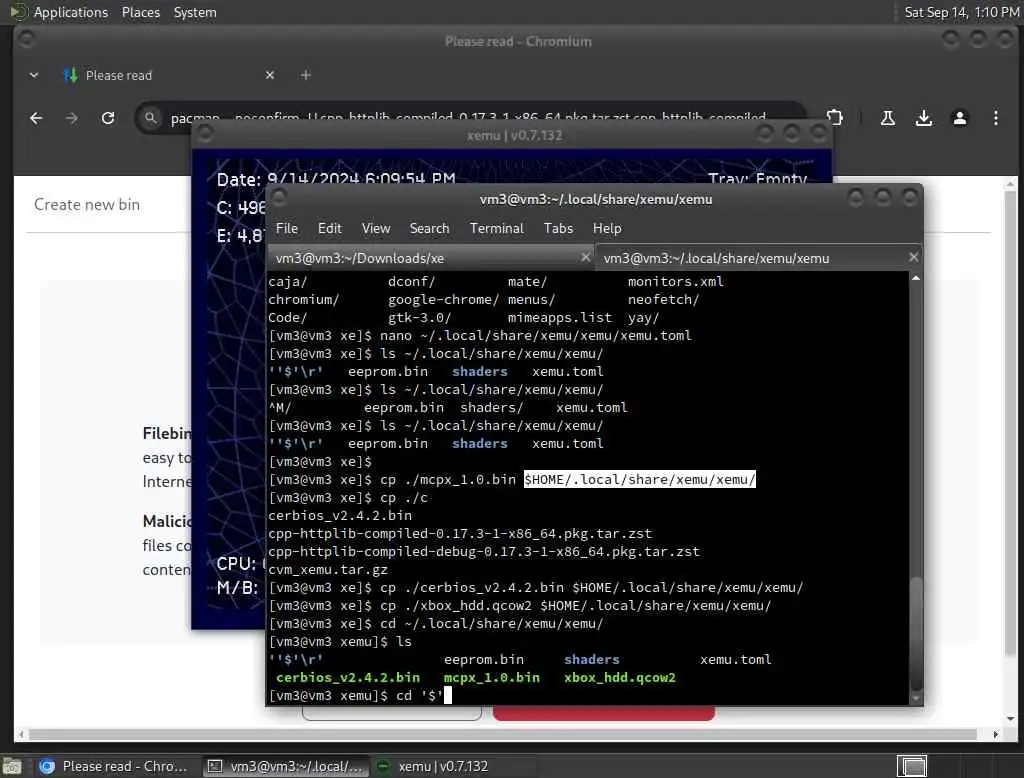The height and width of the screenshot is (778, 1024).
Task: Close the ~/Downloads/xe terminal tab
Action: [586, 257]
